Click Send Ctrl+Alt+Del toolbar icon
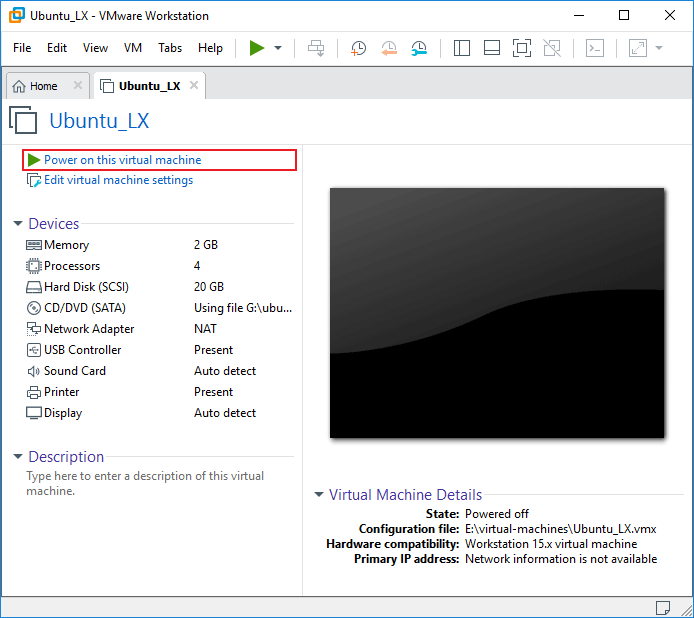The width and height of the screenshot is (694, 618). (x=316, y=48)
